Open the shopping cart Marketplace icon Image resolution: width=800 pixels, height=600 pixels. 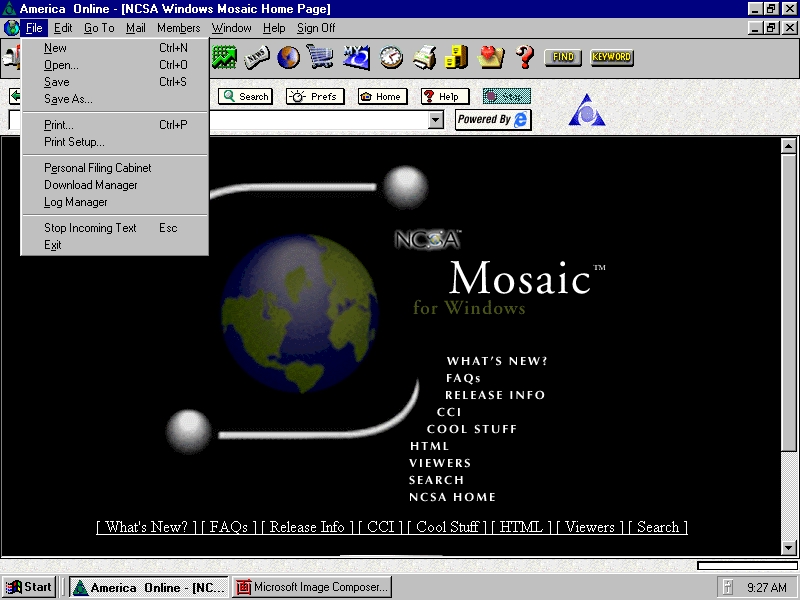[x=321, y=57]
